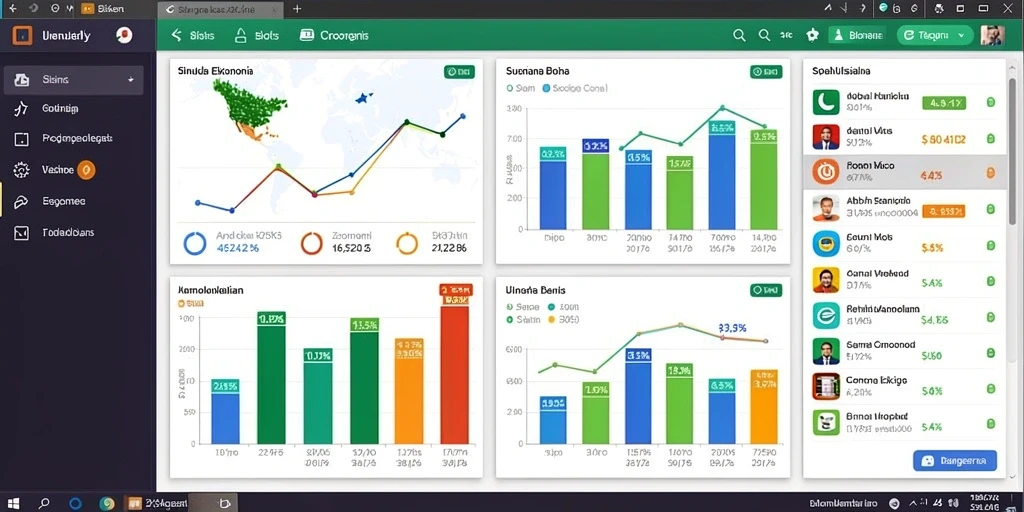Open the red notification icon beside Uenuarly
This screenshot has width=1024, height=512.
[124, 36]
